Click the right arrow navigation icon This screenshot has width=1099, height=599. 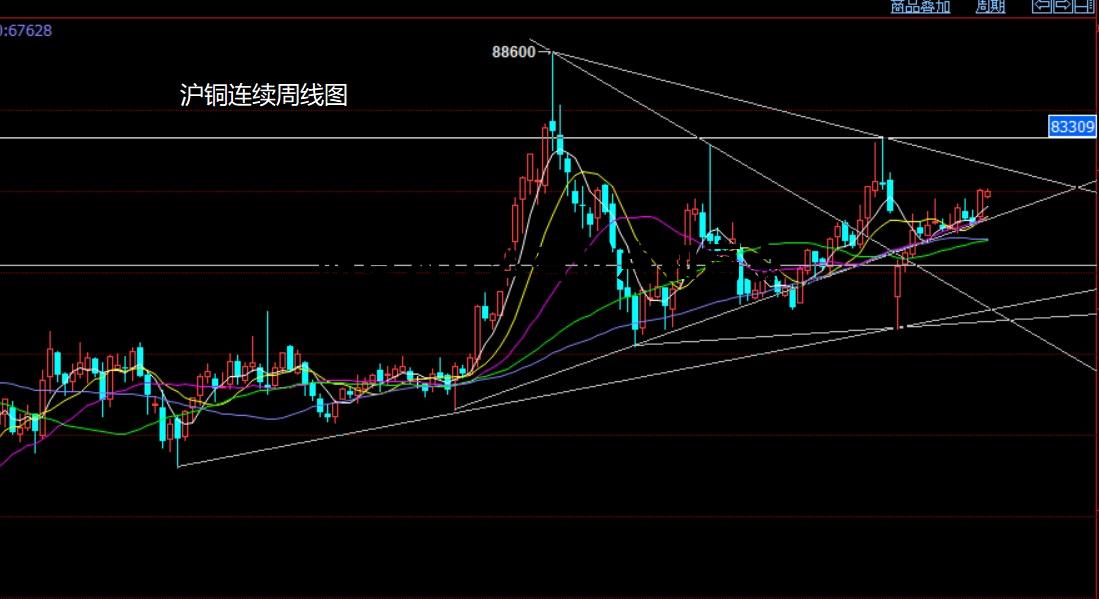[x=1062, y=6]
